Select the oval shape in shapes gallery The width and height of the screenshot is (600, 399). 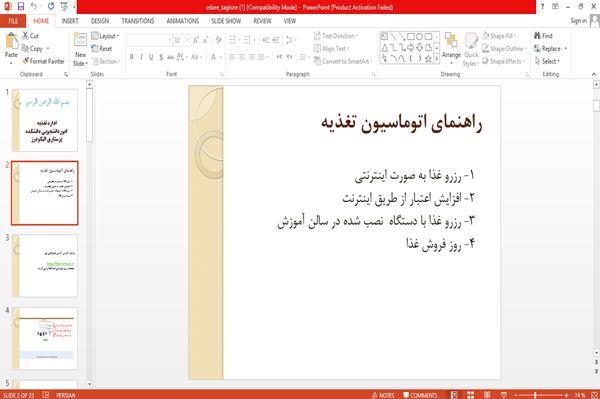pyautogui.click(x=419, y=37)
